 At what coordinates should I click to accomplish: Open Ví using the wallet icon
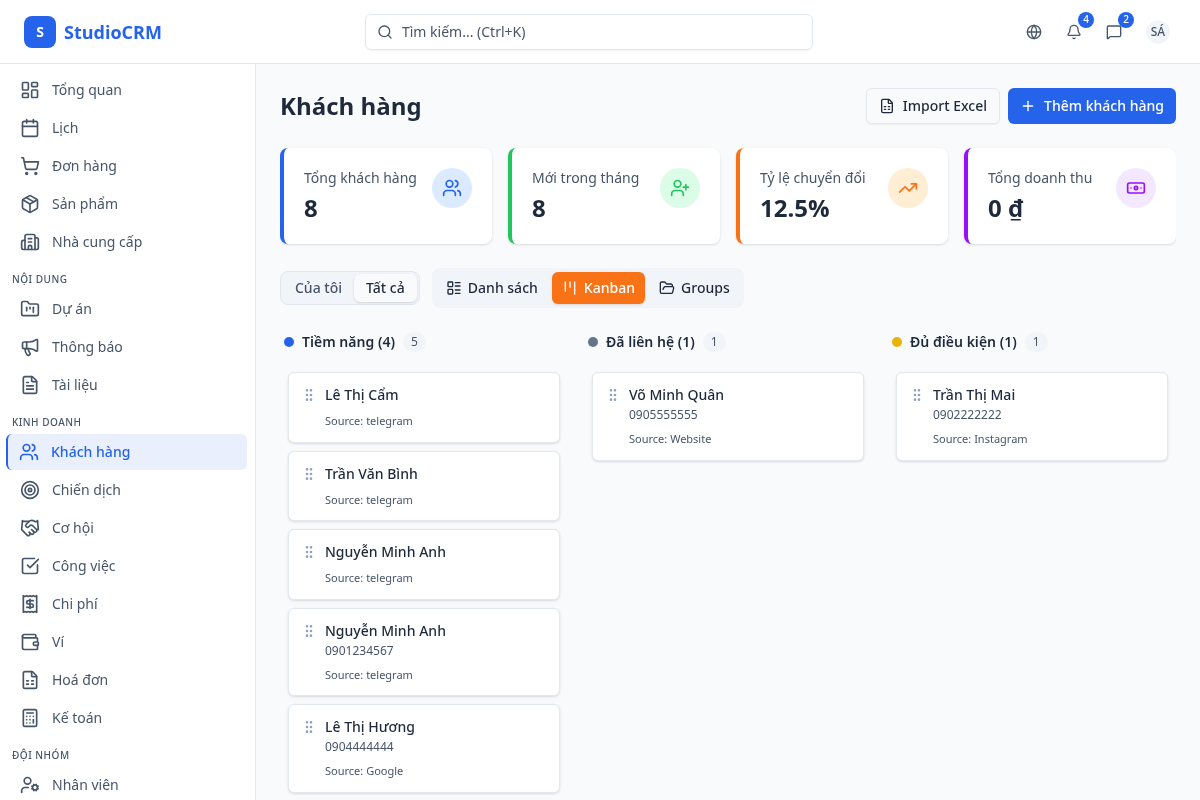(29, 641)
